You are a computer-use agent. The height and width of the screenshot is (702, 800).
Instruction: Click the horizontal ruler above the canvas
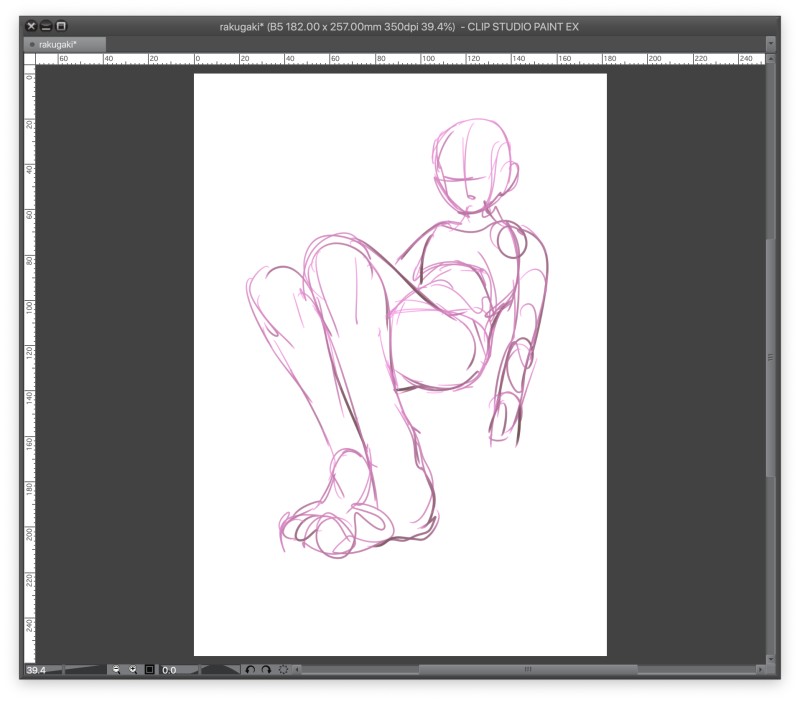[x=400, y=59]
